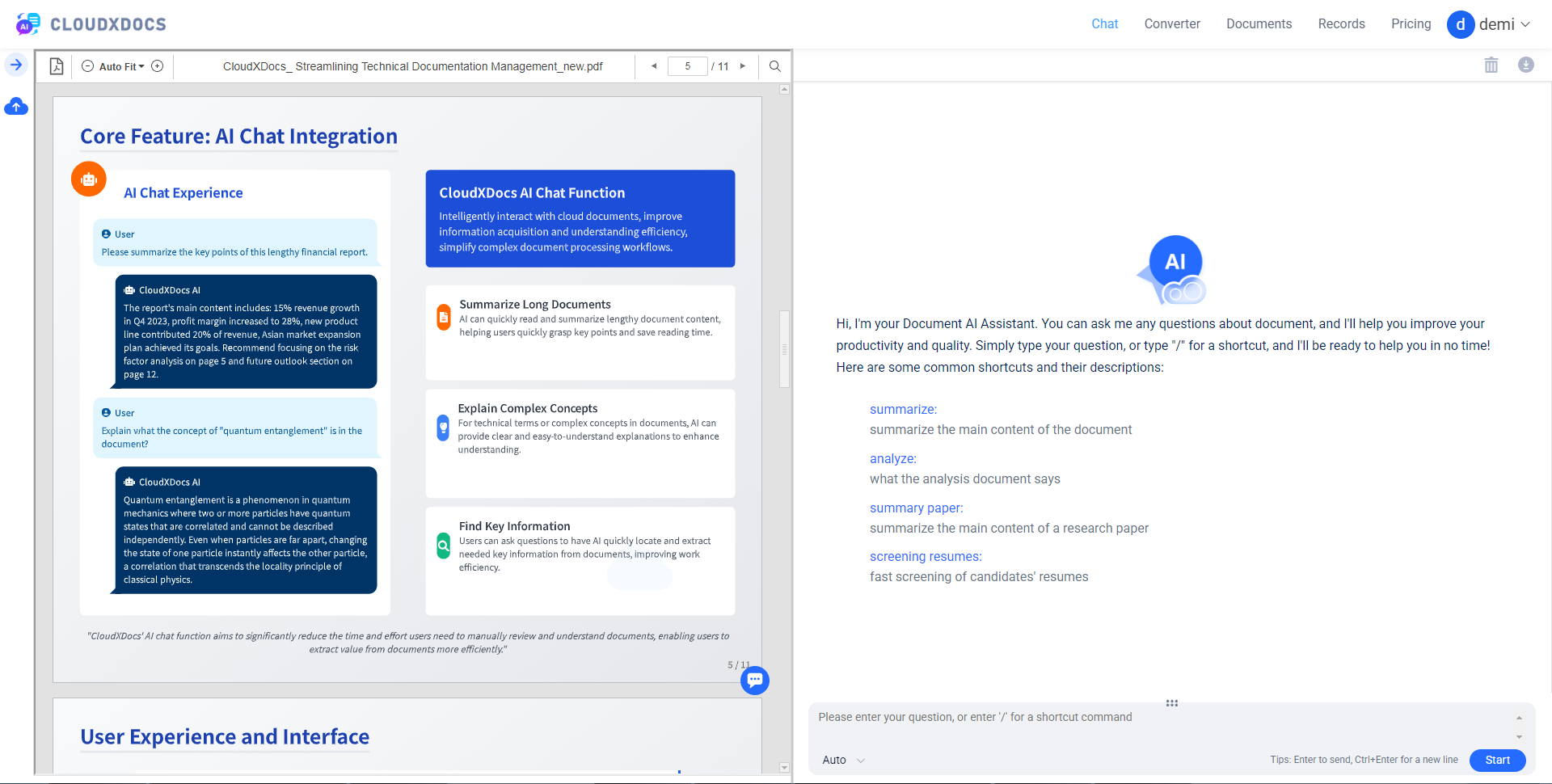The width and height of the screenshot is (1552, 784).
Task: Click the PDF vertical scrollbar thumb
Action: click(x=784, y=349)
